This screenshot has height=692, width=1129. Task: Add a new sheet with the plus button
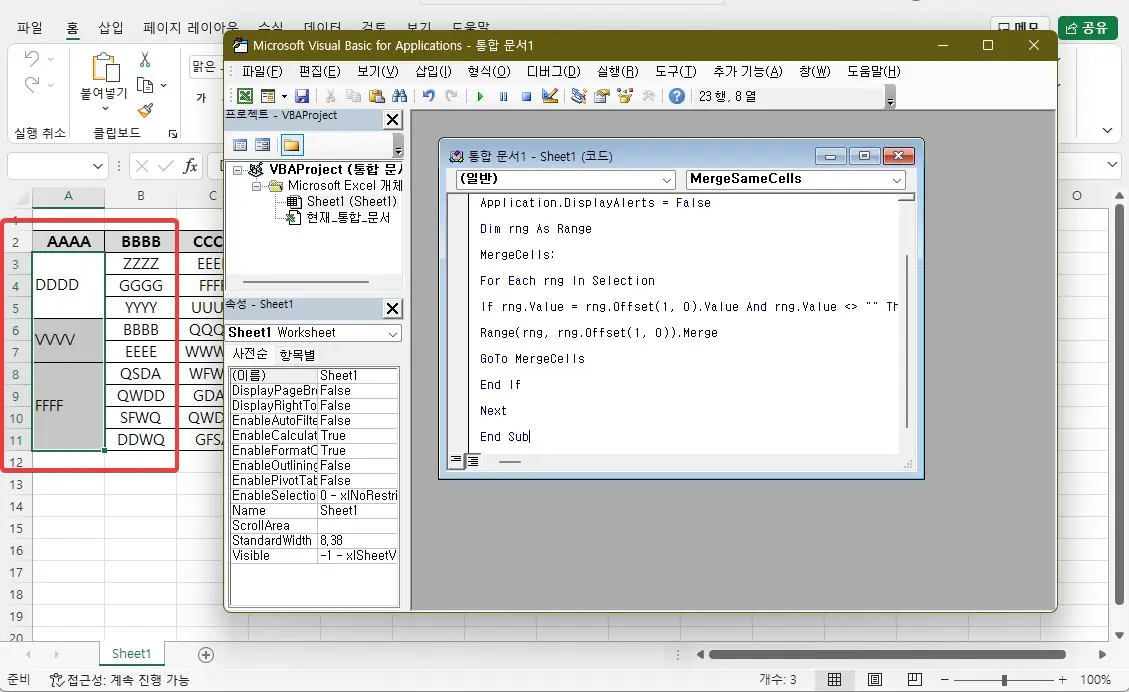pos(206,655)
